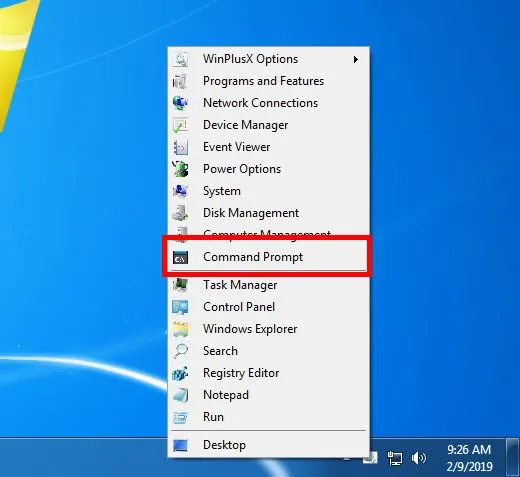Select Power Options
The height and width of the screenshot is (477, 520).
pyautogui.click(x=268, y=169)
